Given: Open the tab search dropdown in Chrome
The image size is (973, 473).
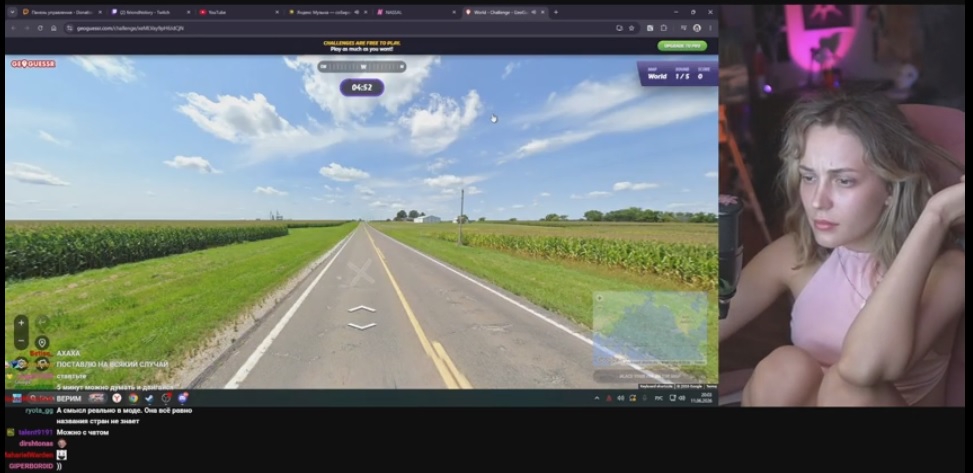Looking at the screenshot, I should 12,12.
